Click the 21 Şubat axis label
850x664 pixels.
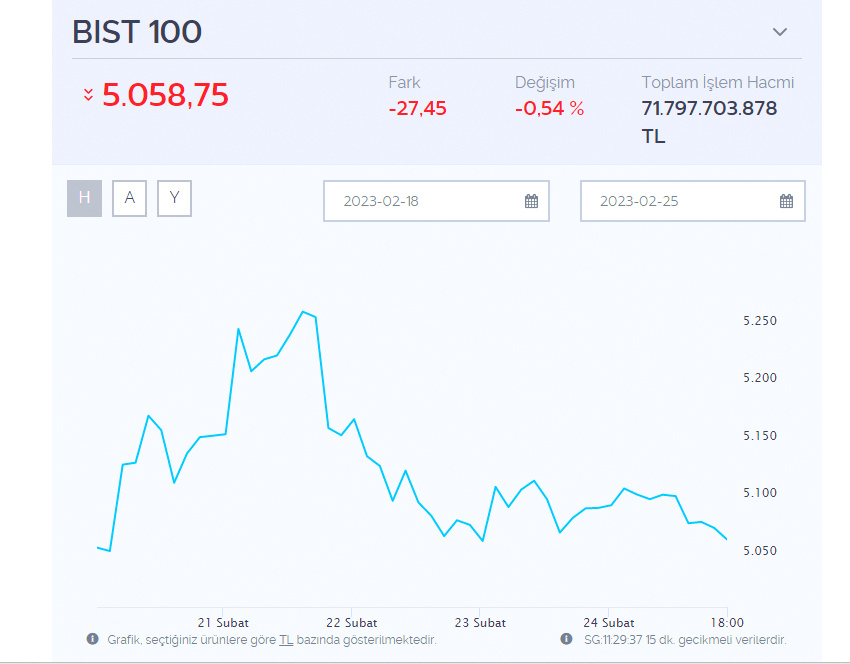pyautogui.click(x=223, y=623)
